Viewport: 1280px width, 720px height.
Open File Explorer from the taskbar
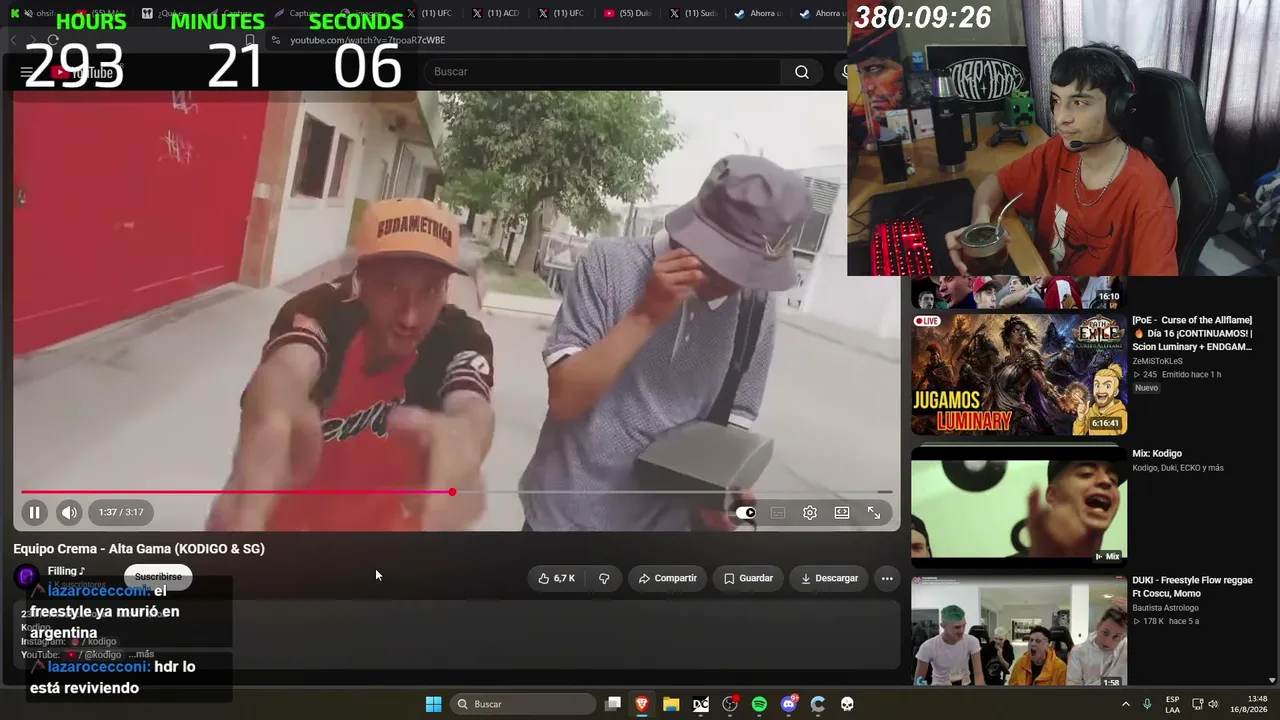click(671, 704)
